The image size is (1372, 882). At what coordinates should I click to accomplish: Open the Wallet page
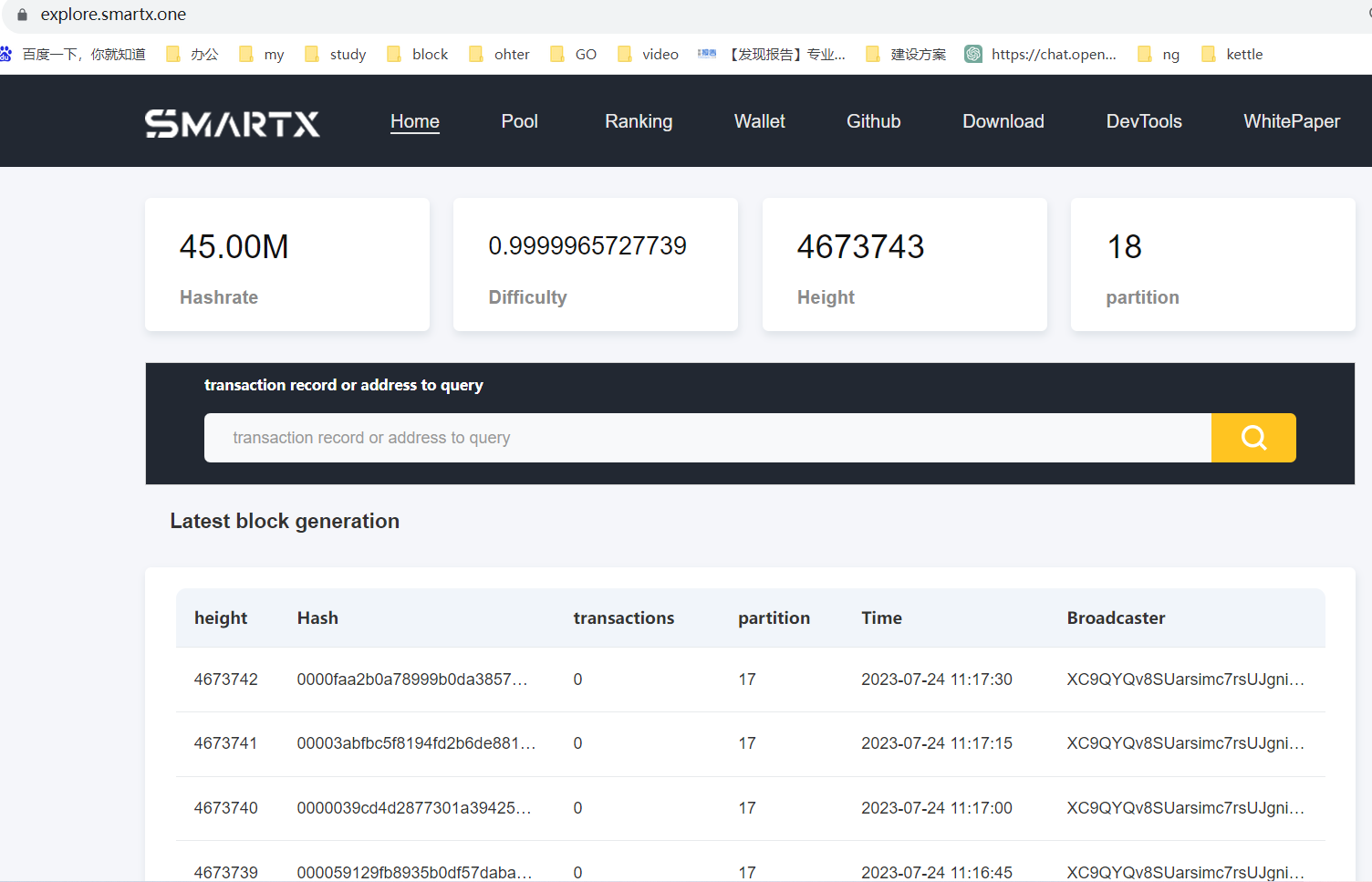coord(760,121)
